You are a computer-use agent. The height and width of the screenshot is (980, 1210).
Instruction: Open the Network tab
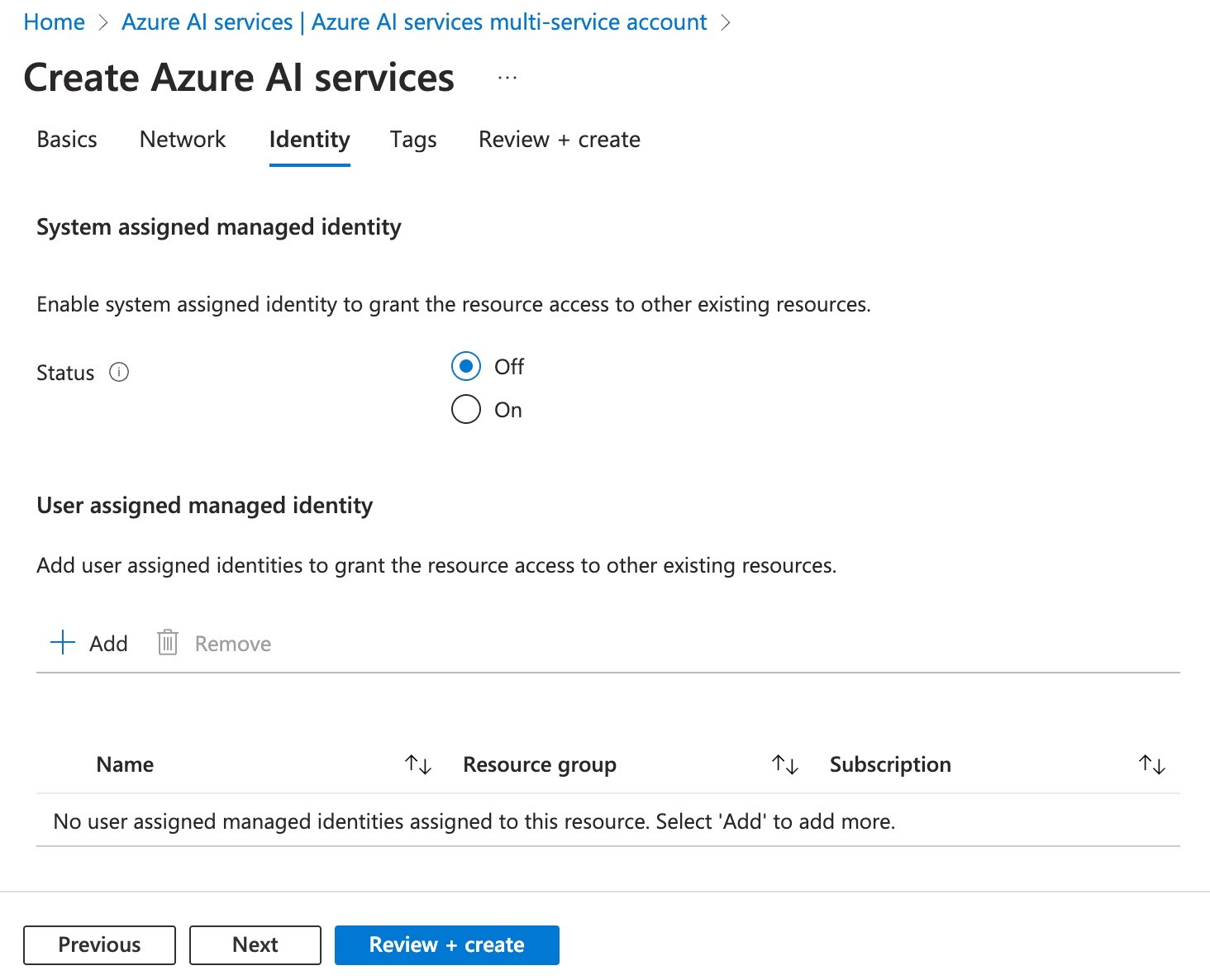182,140
